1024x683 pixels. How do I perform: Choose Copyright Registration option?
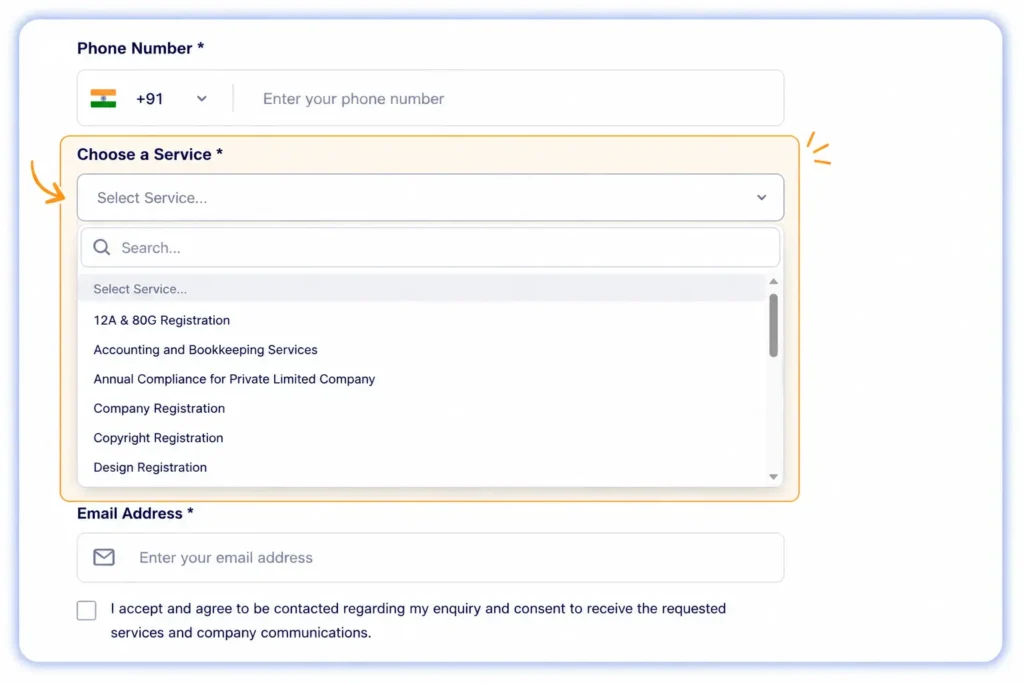point(158,437)
